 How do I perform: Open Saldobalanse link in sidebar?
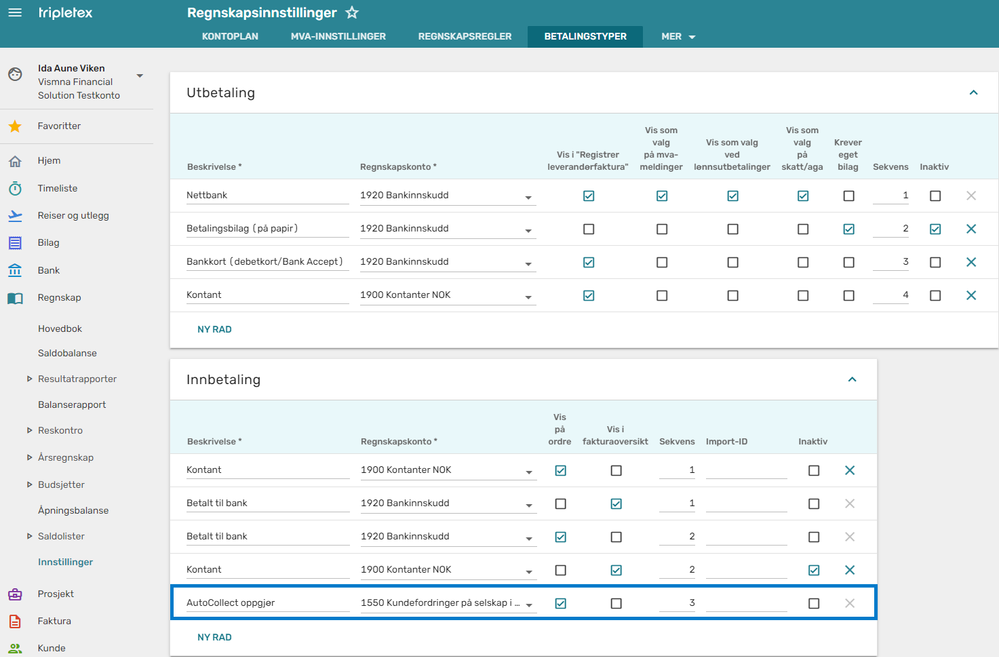[x=67, y=353]
